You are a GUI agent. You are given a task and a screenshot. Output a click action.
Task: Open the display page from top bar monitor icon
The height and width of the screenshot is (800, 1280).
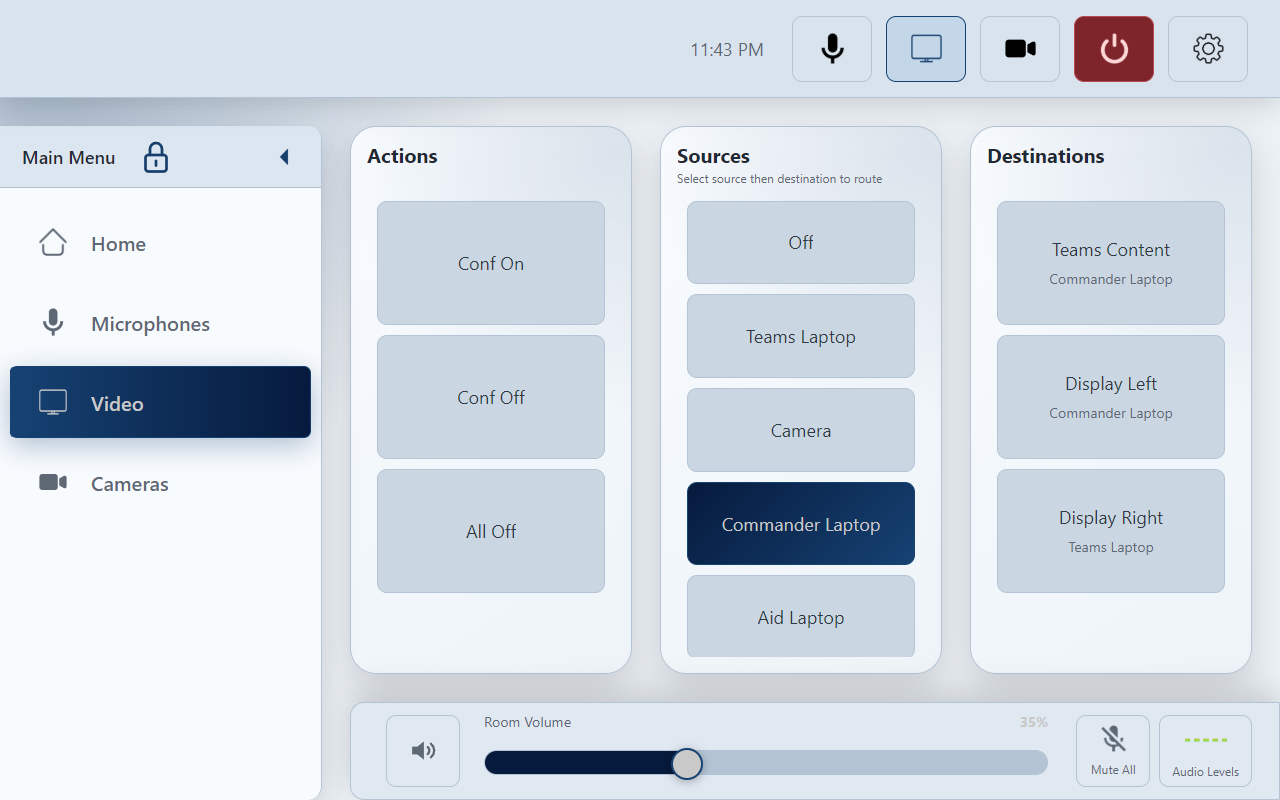tap(926, 49)
